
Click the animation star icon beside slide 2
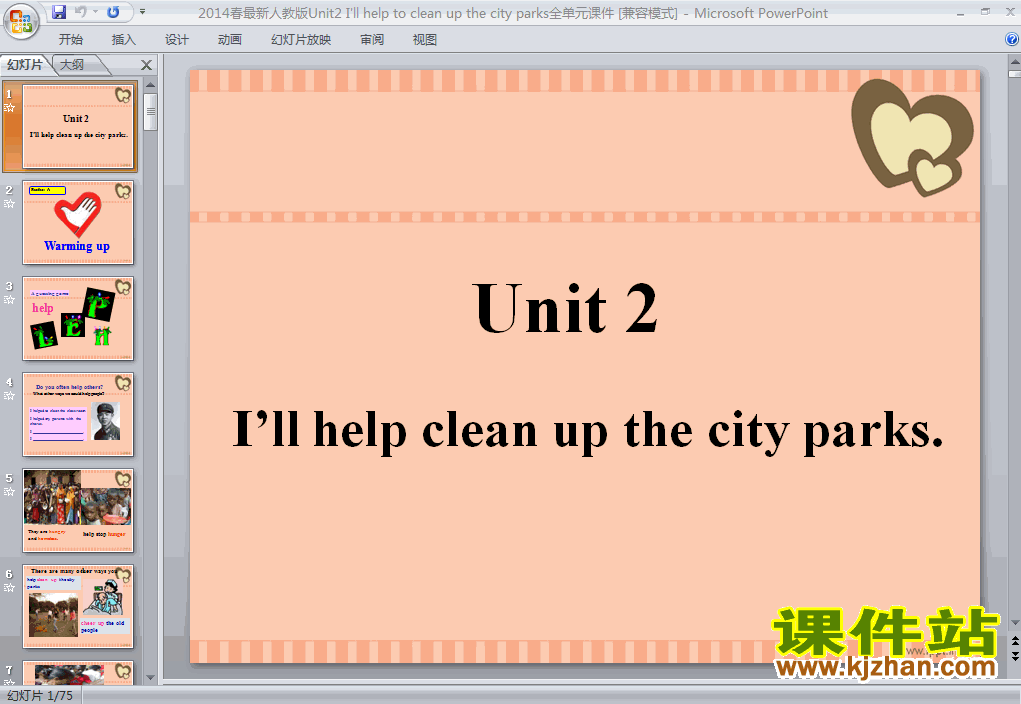[x=9, y=204]
